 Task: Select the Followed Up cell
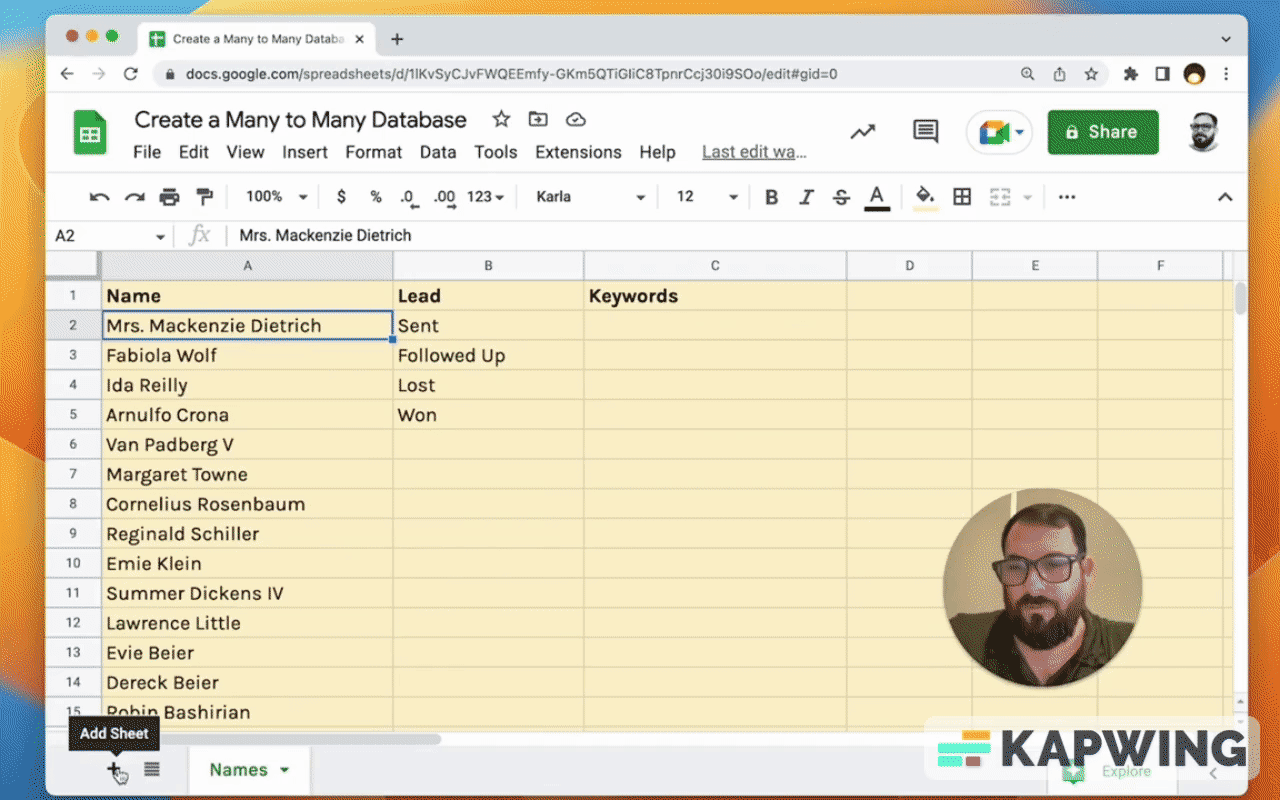(489, 356)
